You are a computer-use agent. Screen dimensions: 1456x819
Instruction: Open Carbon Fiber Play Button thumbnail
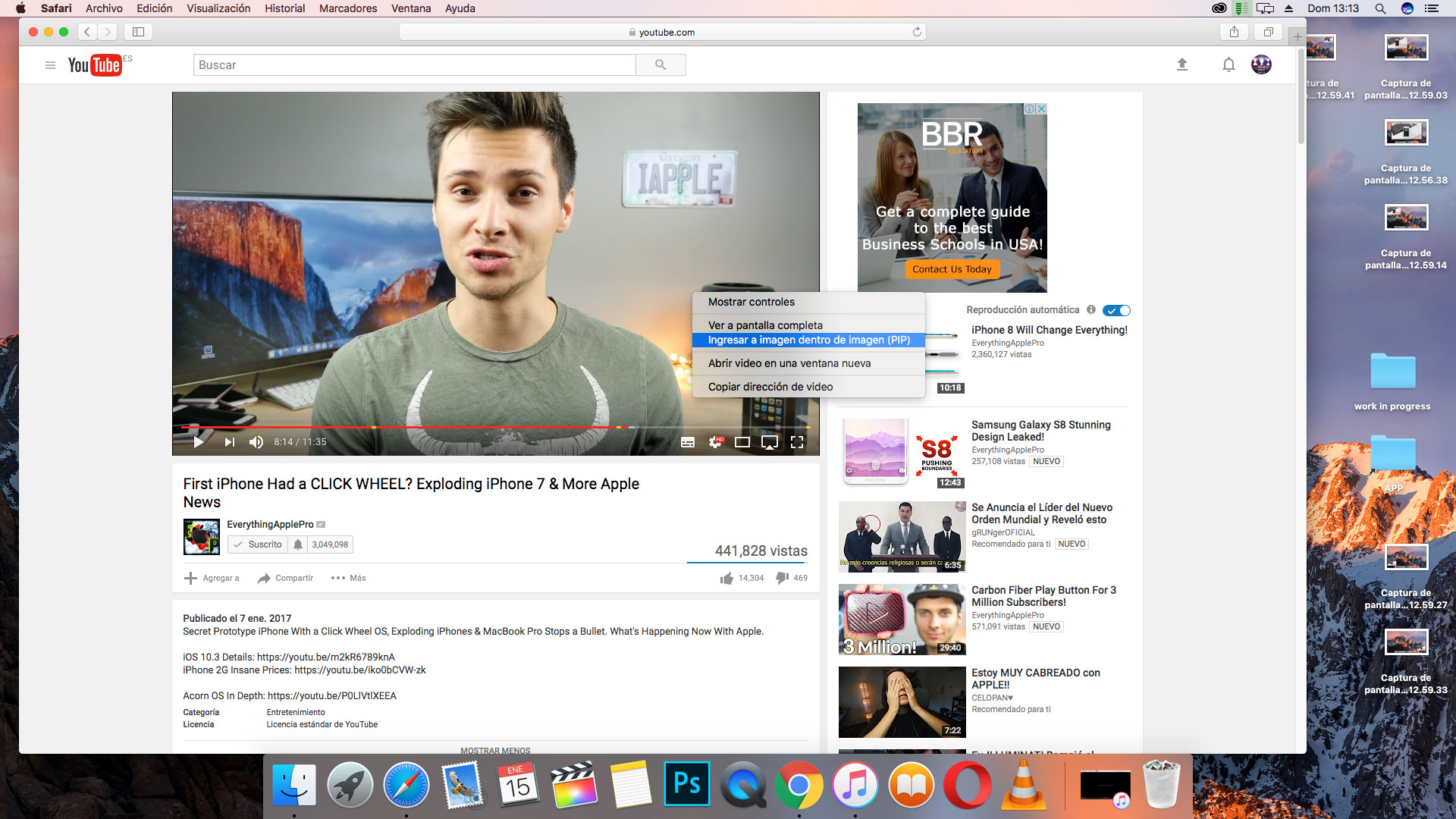pyautogui.click(x=902, y=619)
